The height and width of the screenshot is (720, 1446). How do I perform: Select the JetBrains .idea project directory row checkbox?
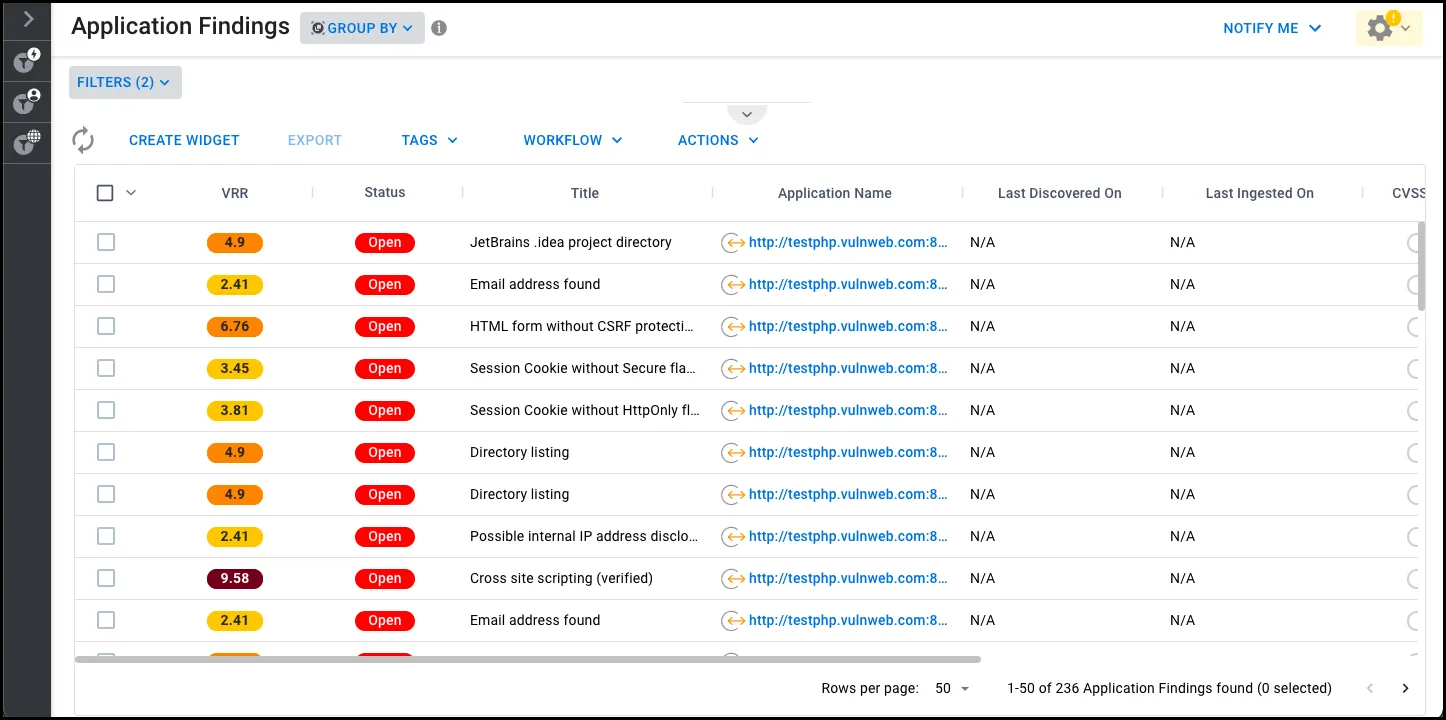click(x=106, y=243)
